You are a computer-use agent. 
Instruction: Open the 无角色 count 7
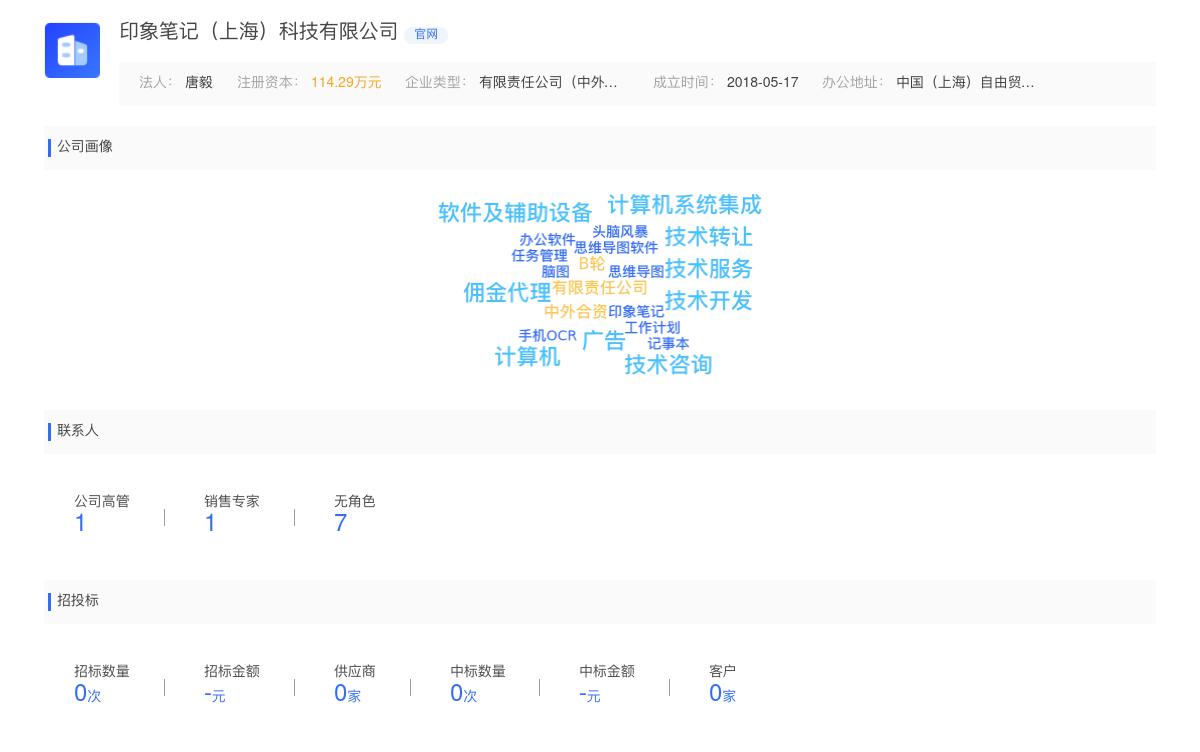(x=340, y=523)
